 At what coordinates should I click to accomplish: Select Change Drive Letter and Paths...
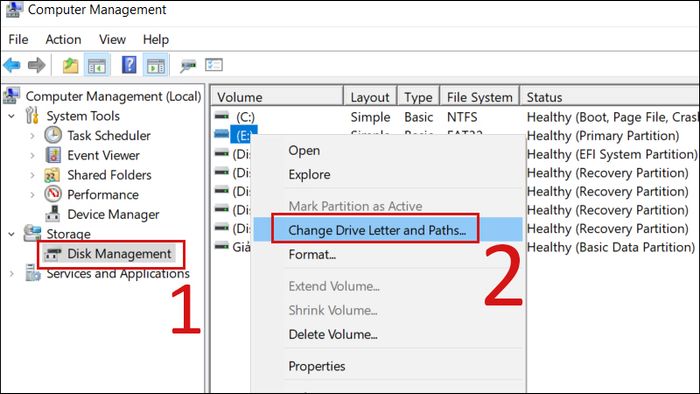tap(388, 230)
